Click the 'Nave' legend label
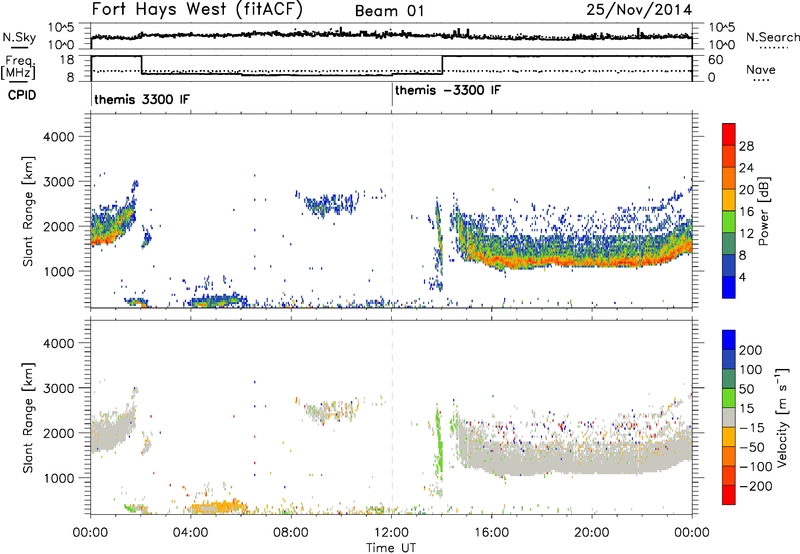800x554 pixels. click(761, 69)
